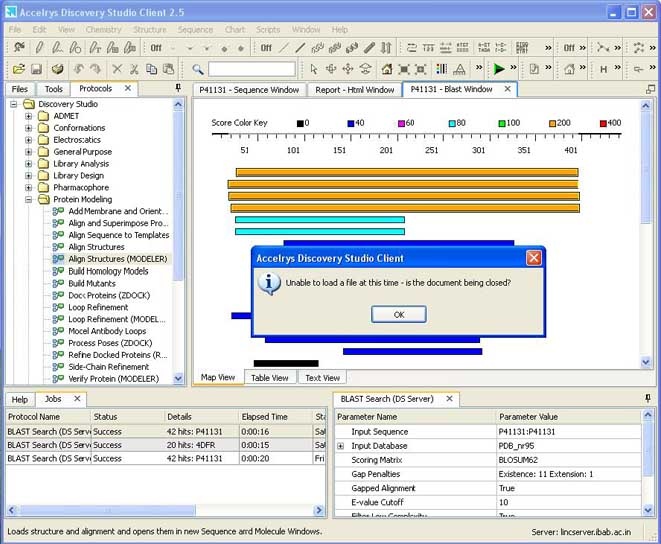661x544 pixels.
Task: Select the four-arrow translate tool
Action: click(x=348, y=69)
